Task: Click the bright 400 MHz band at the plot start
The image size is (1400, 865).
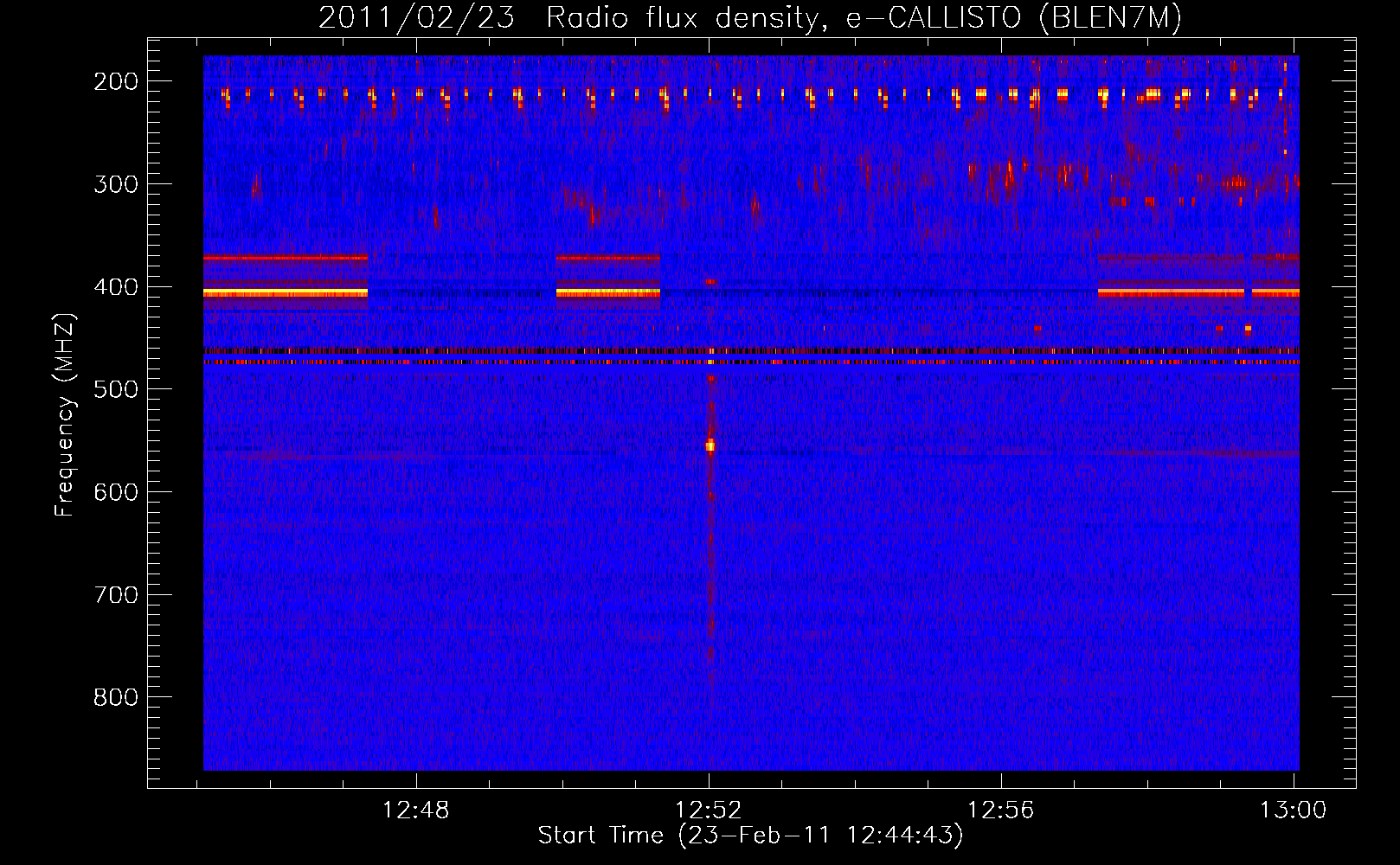Action: (286, 293)
